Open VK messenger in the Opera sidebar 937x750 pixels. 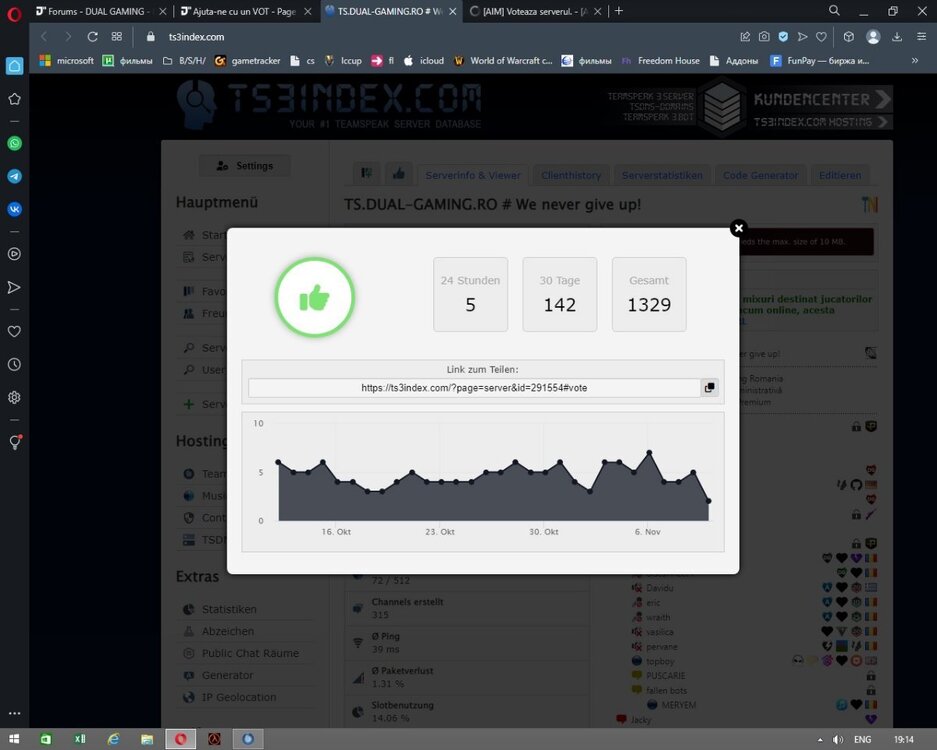[x=15, y=209]
